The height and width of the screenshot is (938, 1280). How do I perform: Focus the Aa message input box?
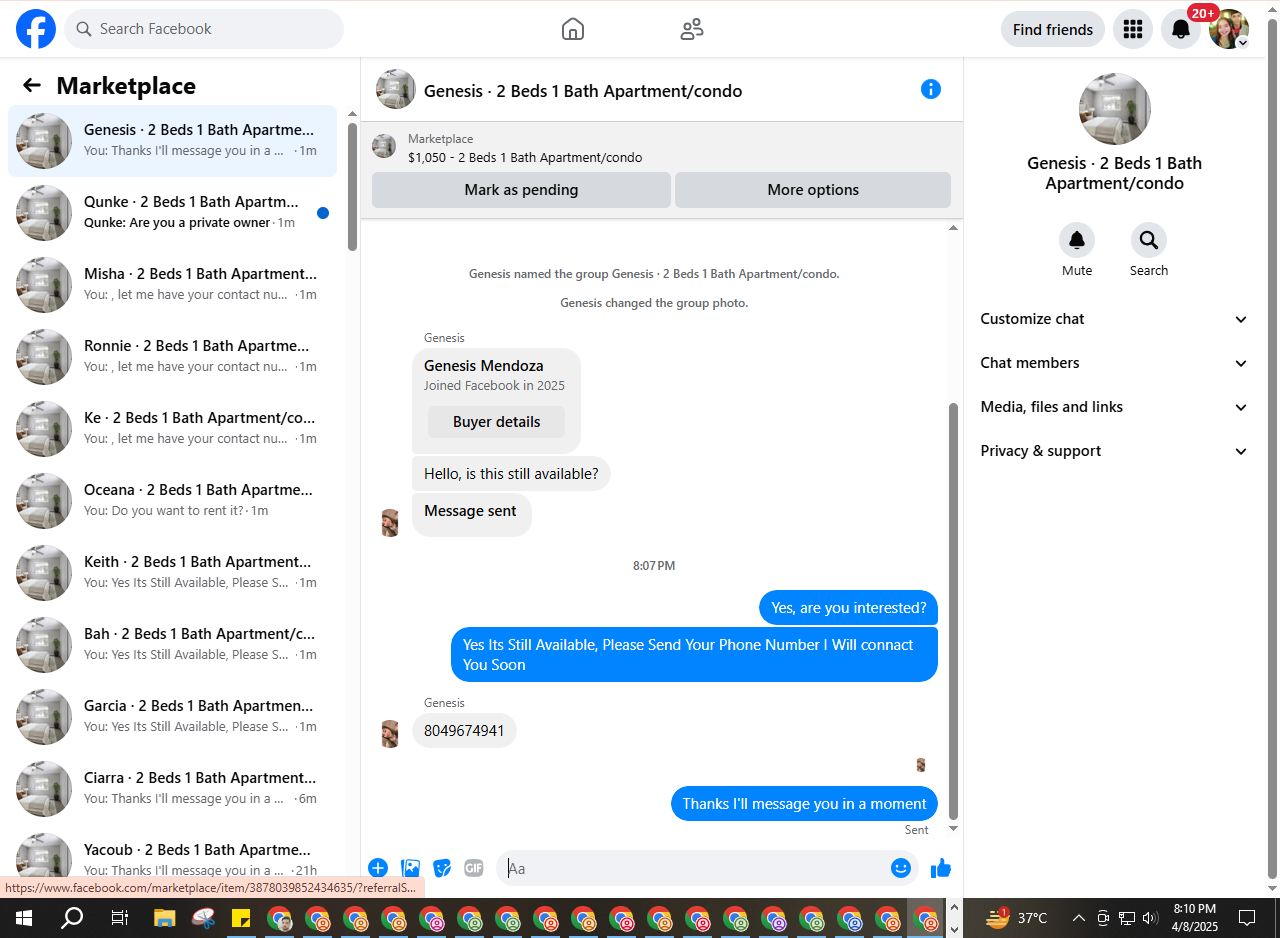[x=696, y=868]
